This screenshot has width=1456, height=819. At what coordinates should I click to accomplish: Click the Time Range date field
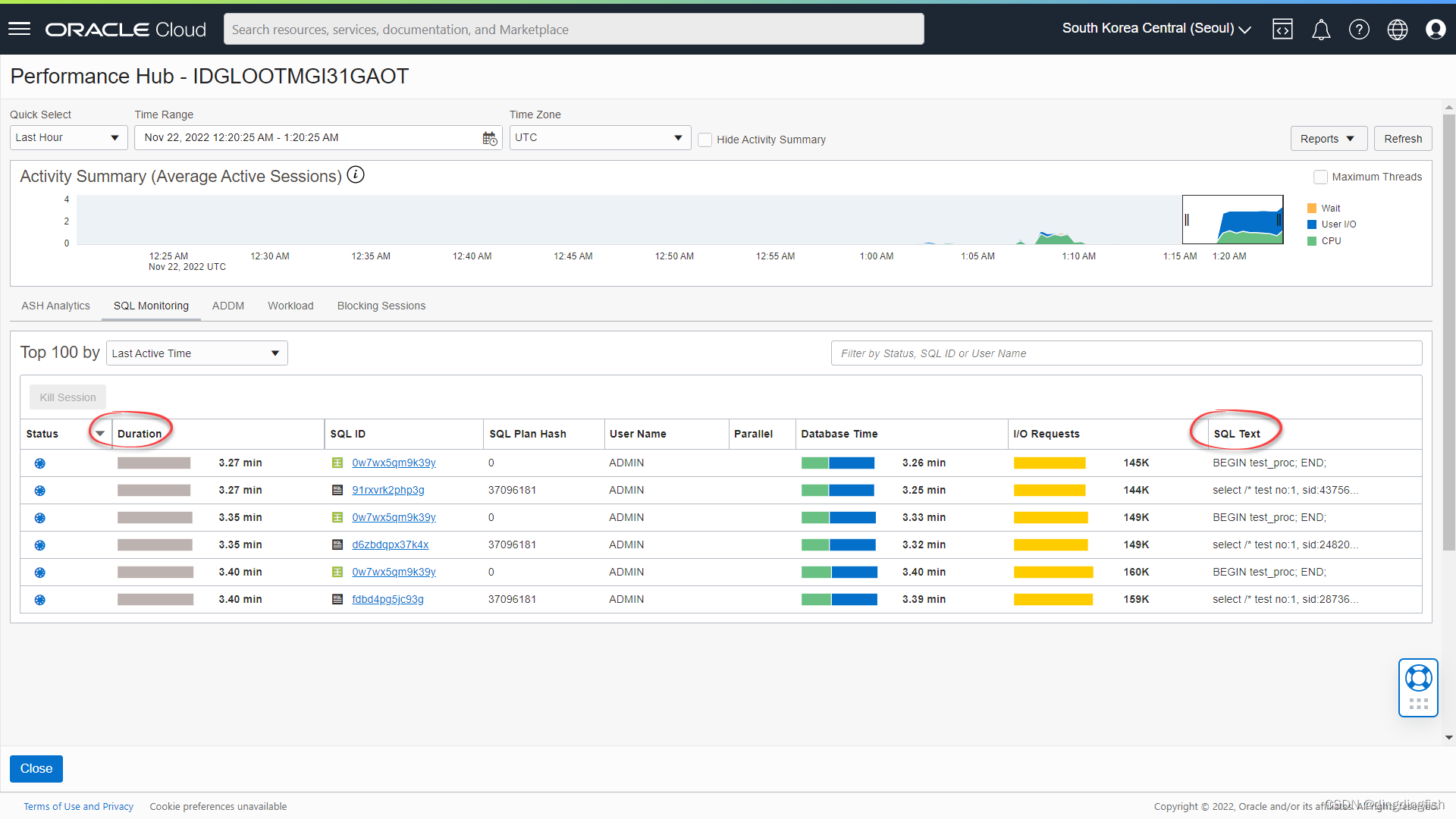[x=318, y=137]
